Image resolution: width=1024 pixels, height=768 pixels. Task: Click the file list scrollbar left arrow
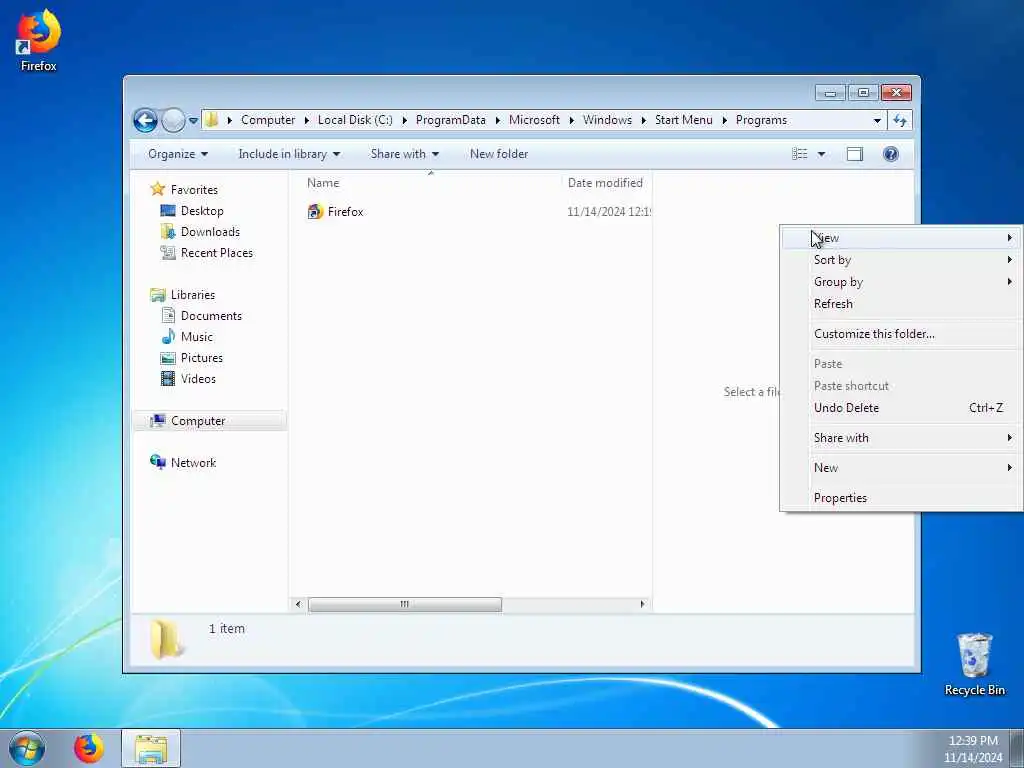[x=298, y=604]
